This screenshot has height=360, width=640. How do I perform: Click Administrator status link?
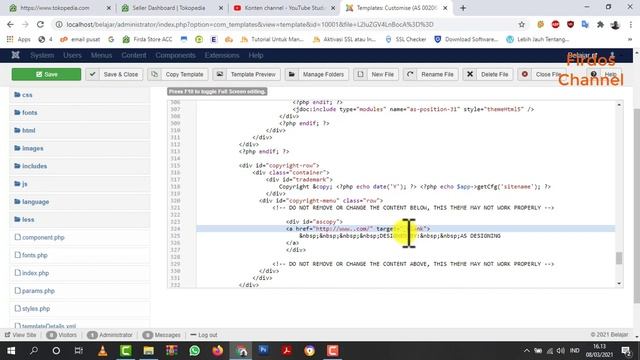110,335
